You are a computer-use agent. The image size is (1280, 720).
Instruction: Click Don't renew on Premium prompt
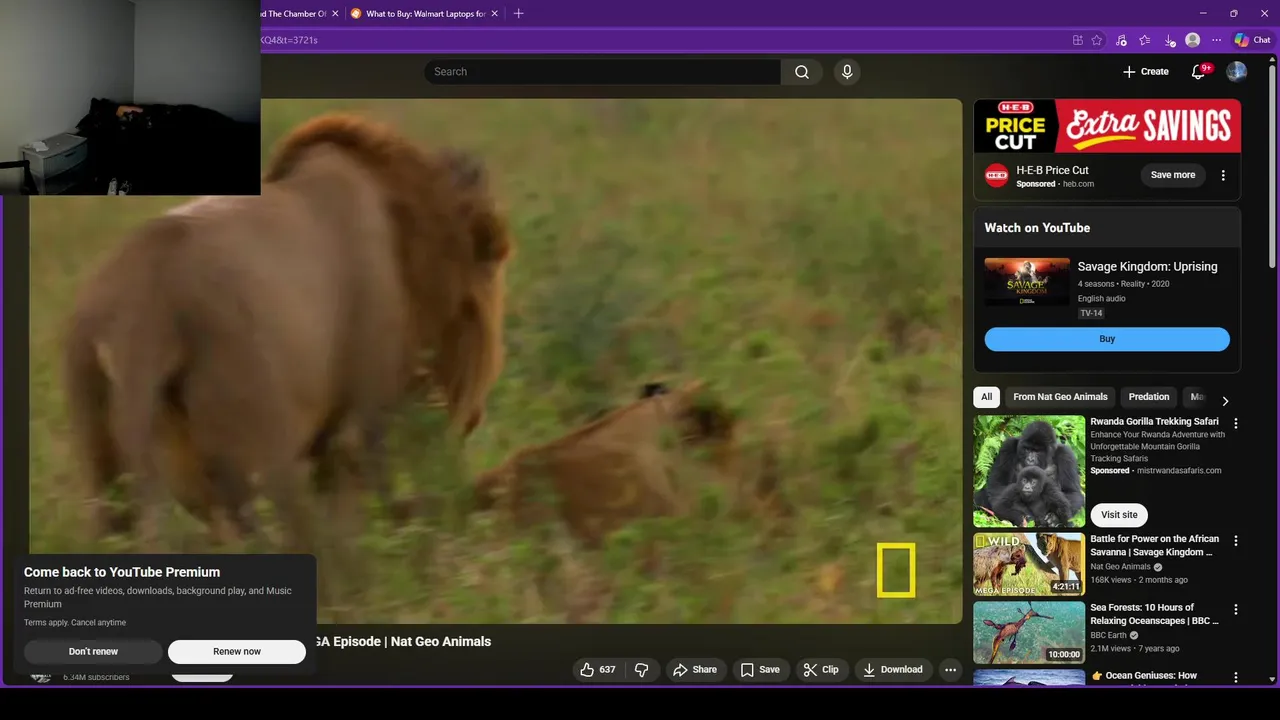point(93,652)
